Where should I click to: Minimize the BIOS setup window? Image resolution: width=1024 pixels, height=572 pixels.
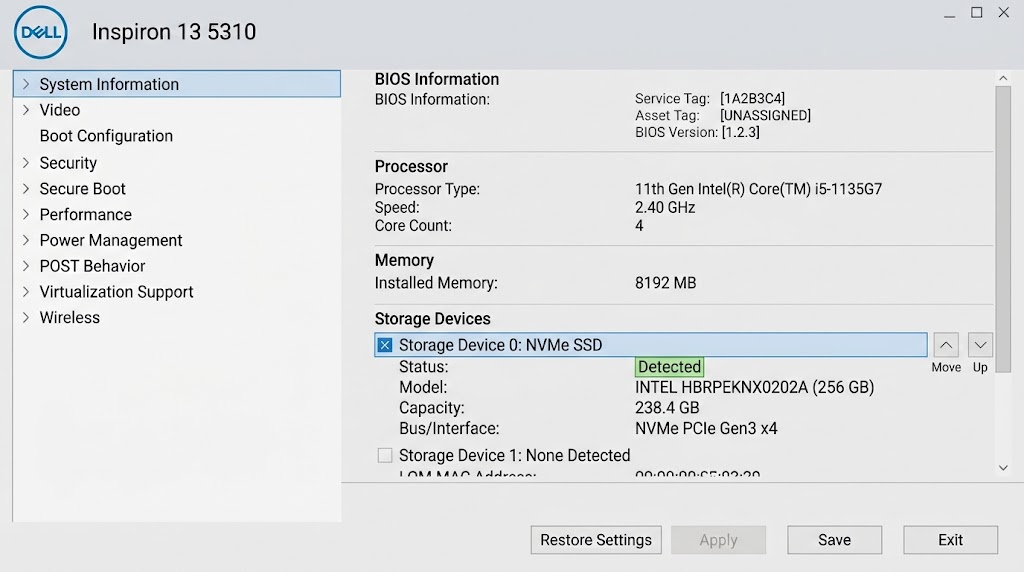click(x=950, y=14)
